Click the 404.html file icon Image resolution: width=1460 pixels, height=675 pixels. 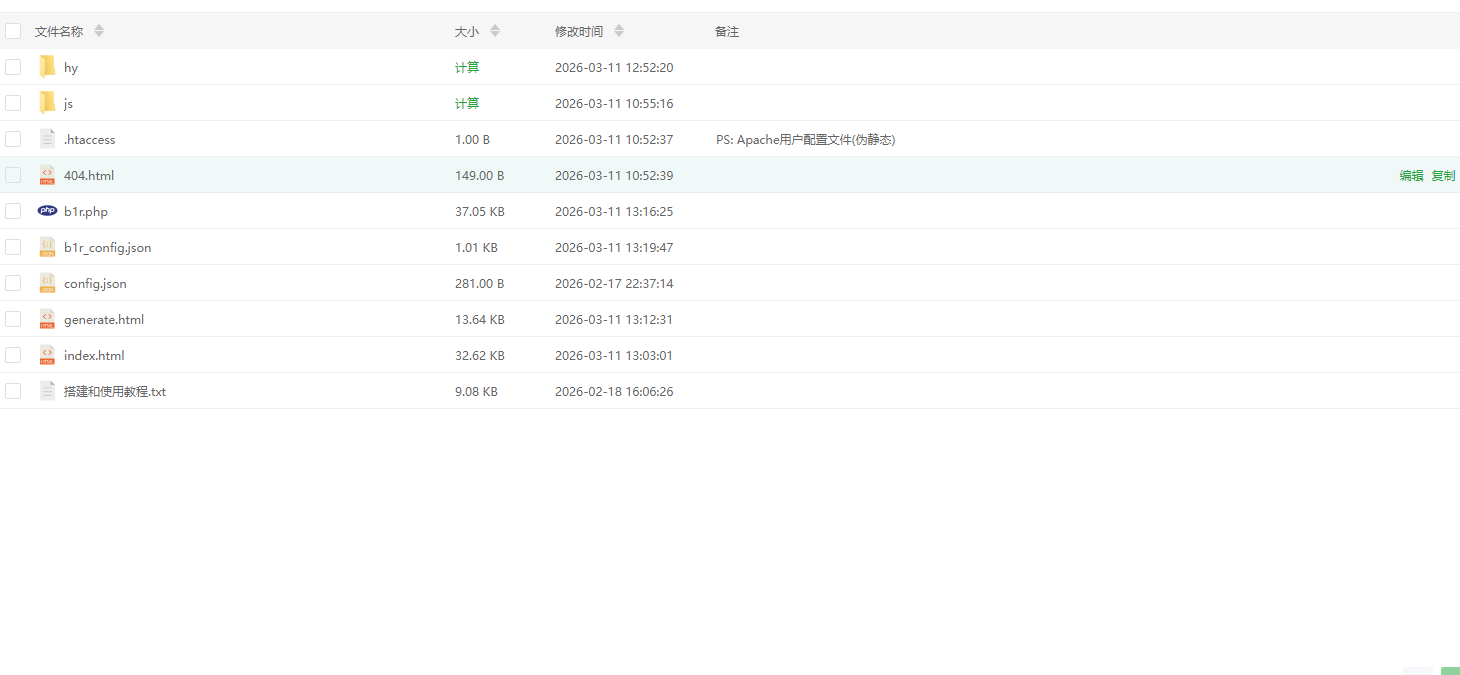click(x=47, y=175)
